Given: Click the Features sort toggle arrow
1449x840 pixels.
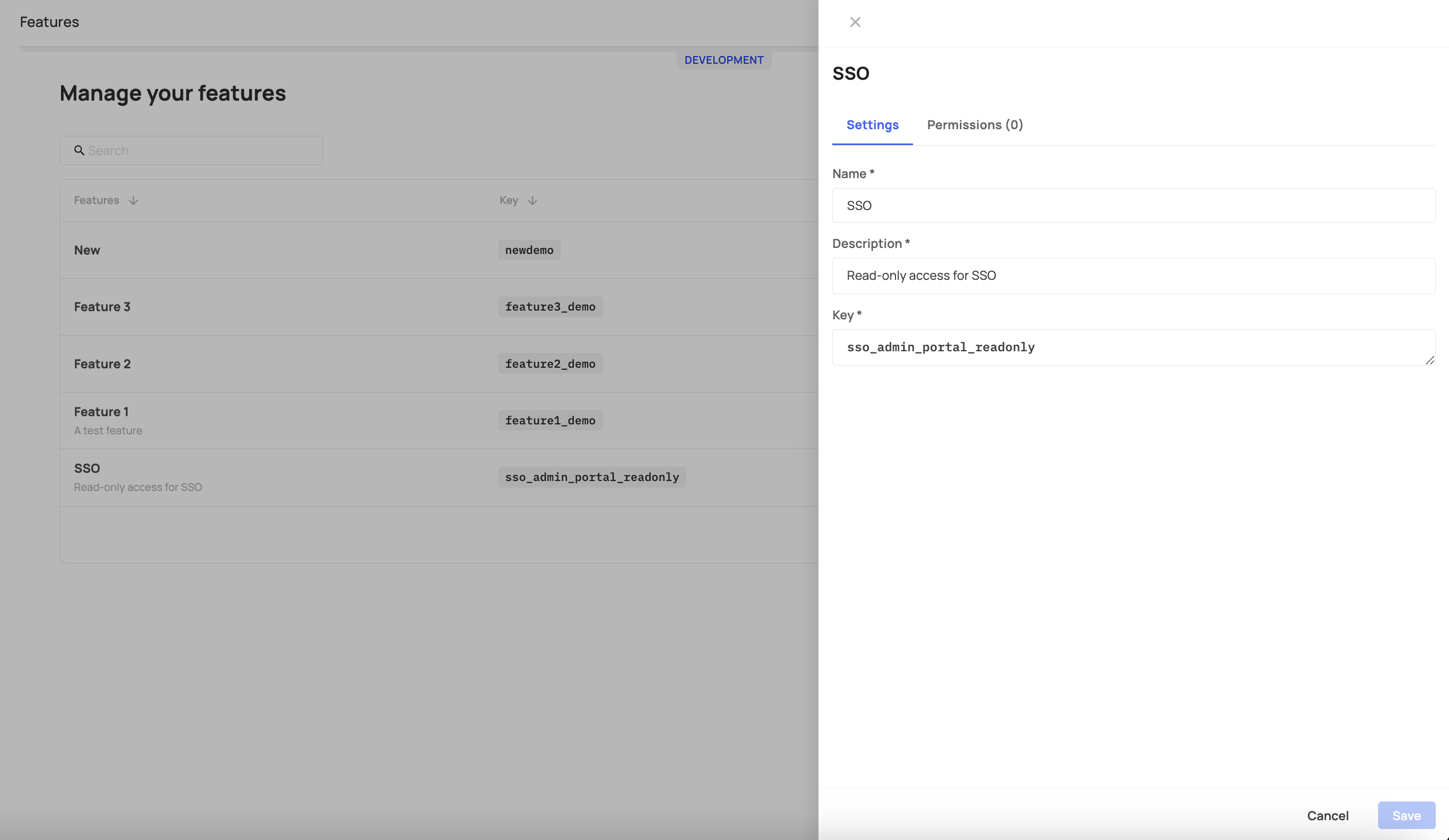Looking at the screenshot, I should coord(134,201).
